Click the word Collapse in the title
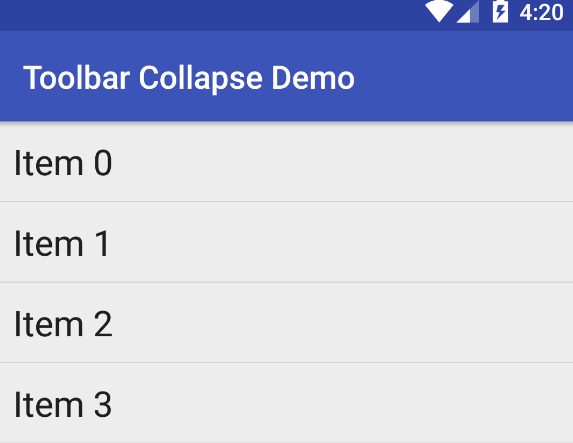This screenshot has height=443, width=573. pyautogui.click(x=201, y=78)
